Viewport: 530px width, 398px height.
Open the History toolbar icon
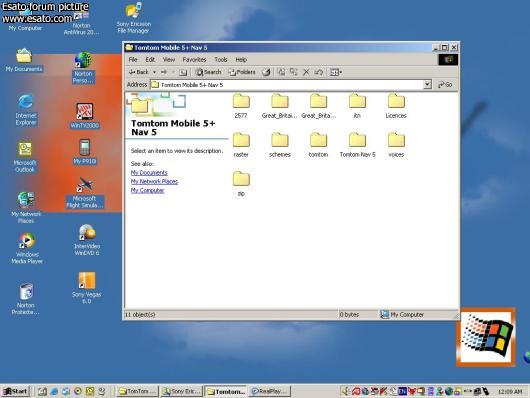point(267,72)
